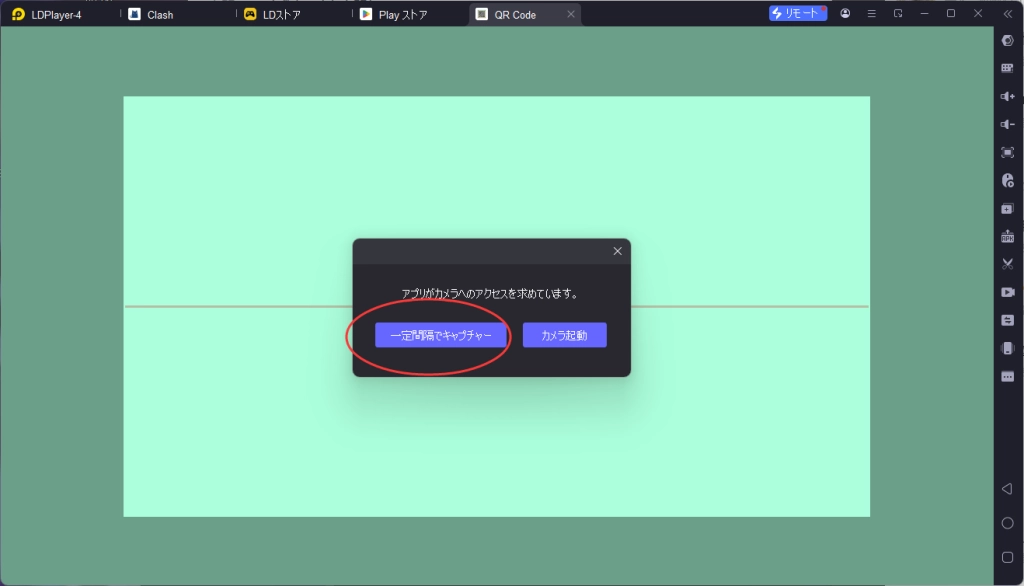Viewport: 1024px width, 586px height.
Task: Click the リモート button
Action: [x=797, y=14]
